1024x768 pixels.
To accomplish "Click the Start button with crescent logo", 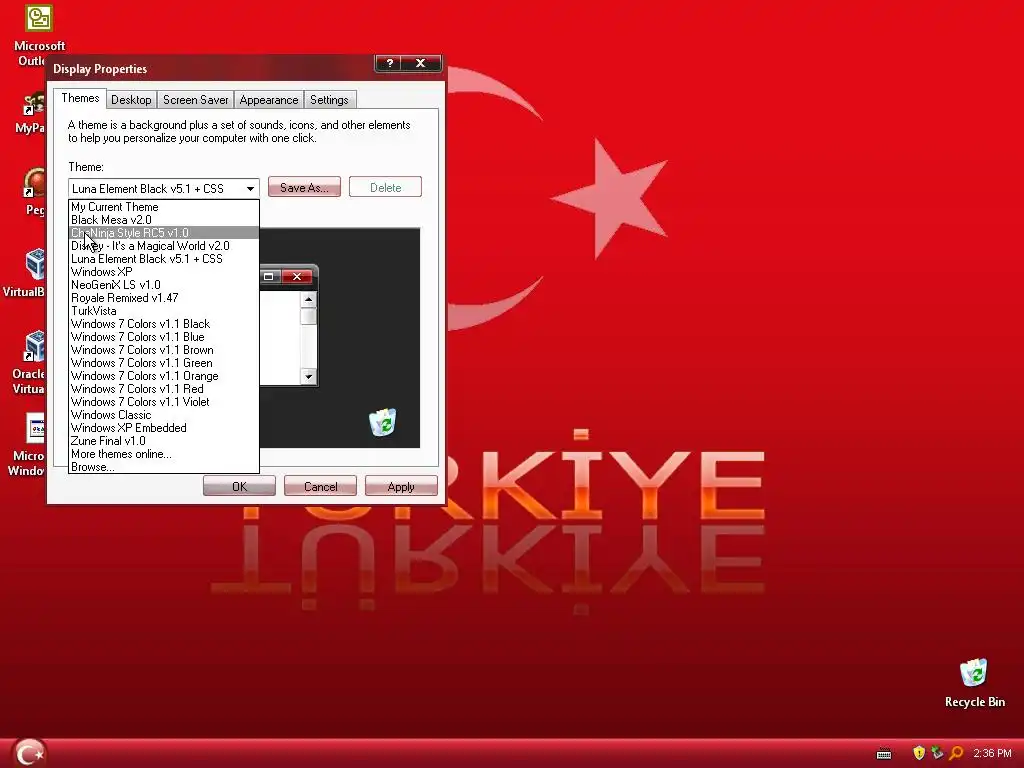I will click(29, 753).
